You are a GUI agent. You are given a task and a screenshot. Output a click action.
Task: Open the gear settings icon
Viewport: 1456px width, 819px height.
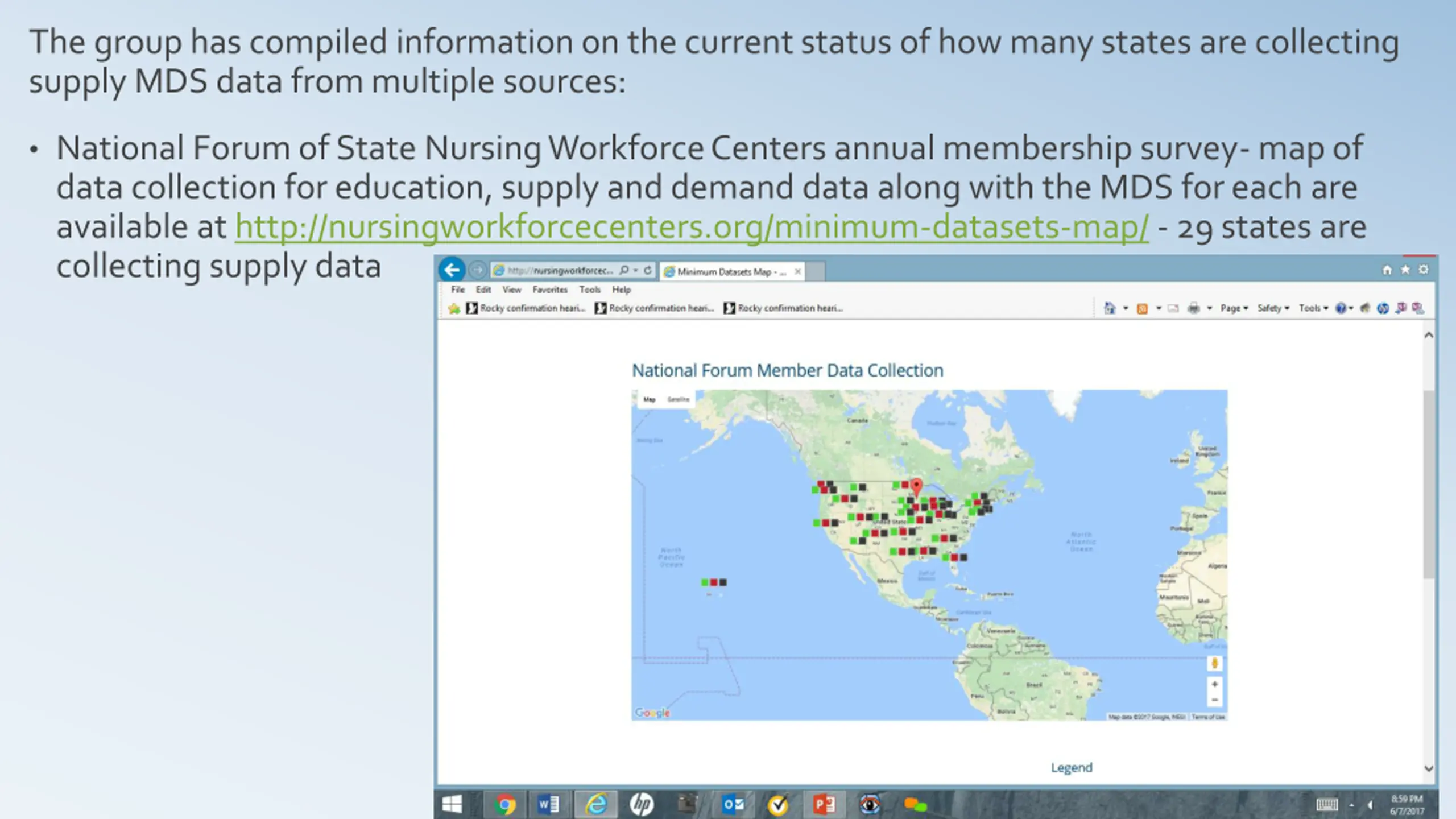point(1423,270)
